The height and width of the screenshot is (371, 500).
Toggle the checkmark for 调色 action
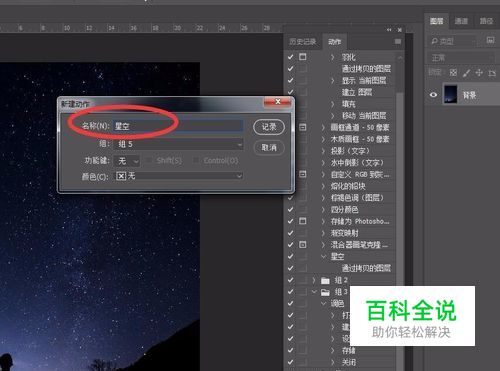[x=290, y=303]
